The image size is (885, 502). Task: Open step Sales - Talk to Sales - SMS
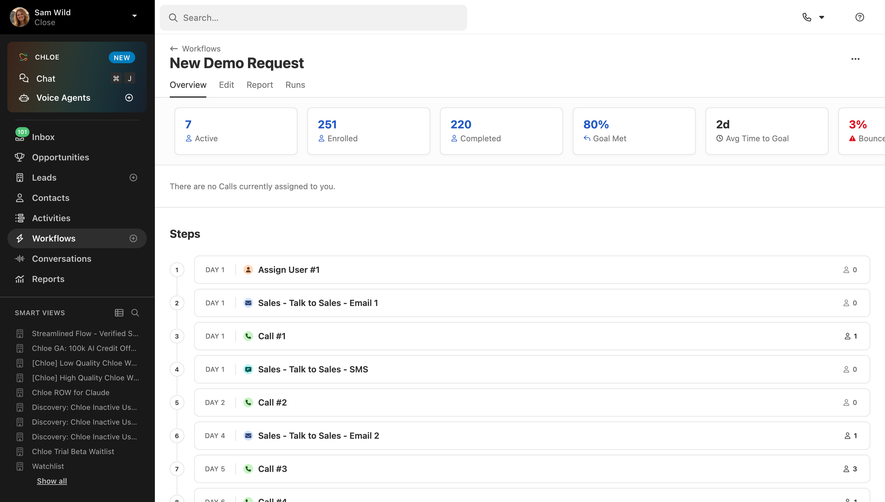(x=532, y=369)
